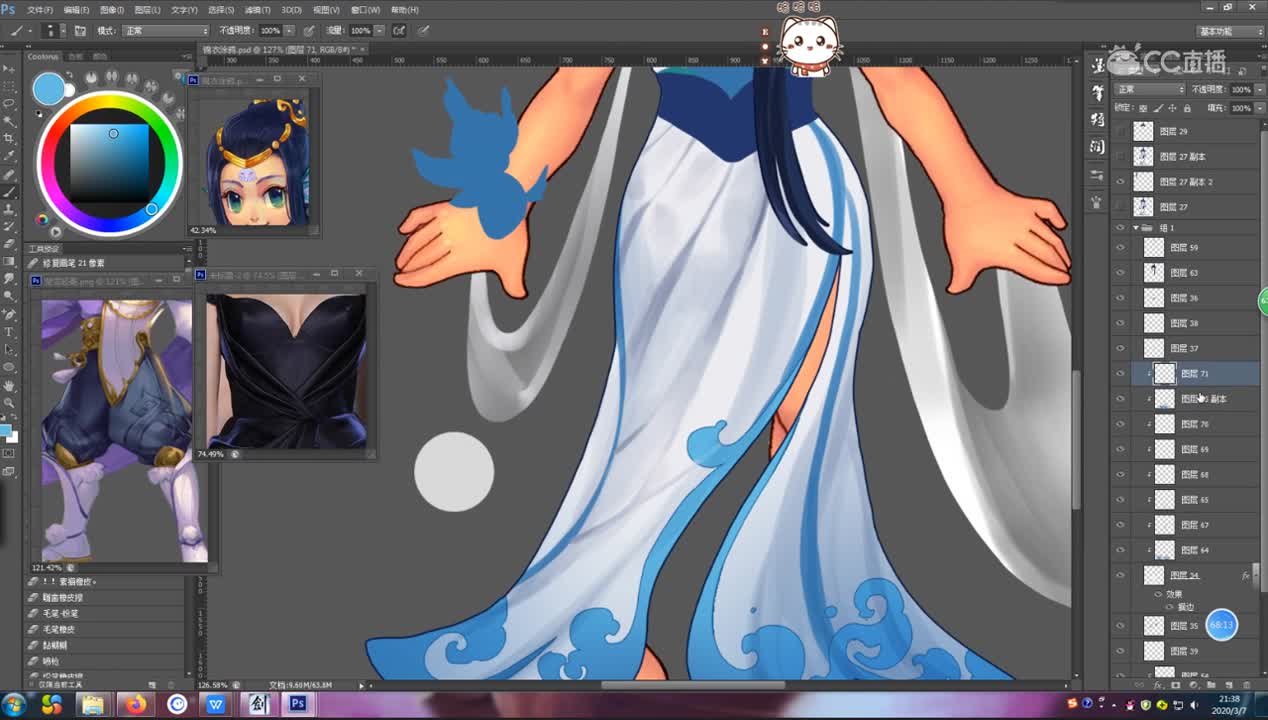Open Firefox from Windows taskbar
This screenshot has height=720, width=1268.
click(x=135, y=704)
